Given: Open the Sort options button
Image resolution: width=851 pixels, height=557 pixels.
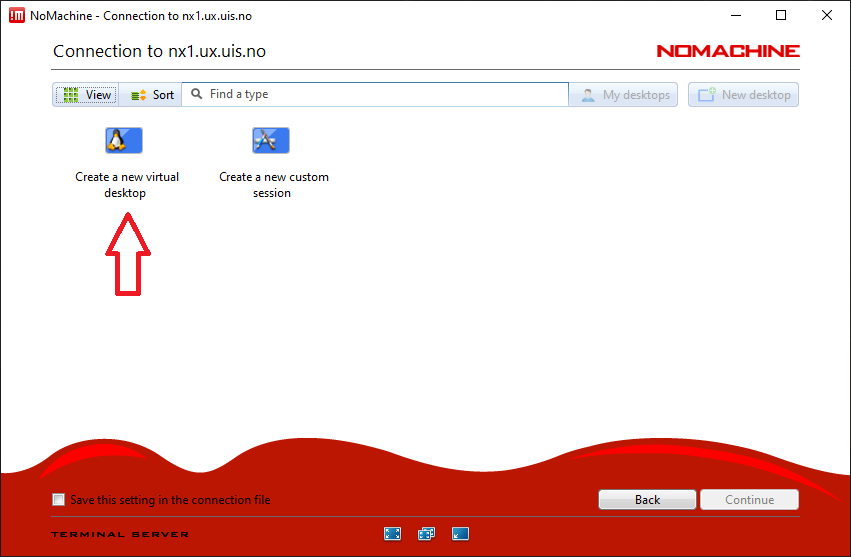Looking at the screenshot, I should pos(150,94).
